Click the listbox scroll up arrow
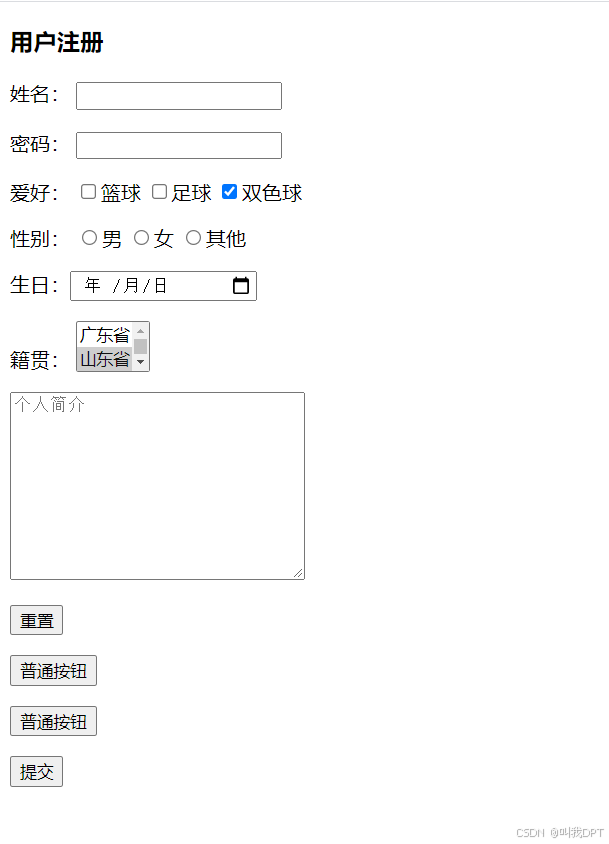Screen dimensions: 609x844 pos(141,330)
